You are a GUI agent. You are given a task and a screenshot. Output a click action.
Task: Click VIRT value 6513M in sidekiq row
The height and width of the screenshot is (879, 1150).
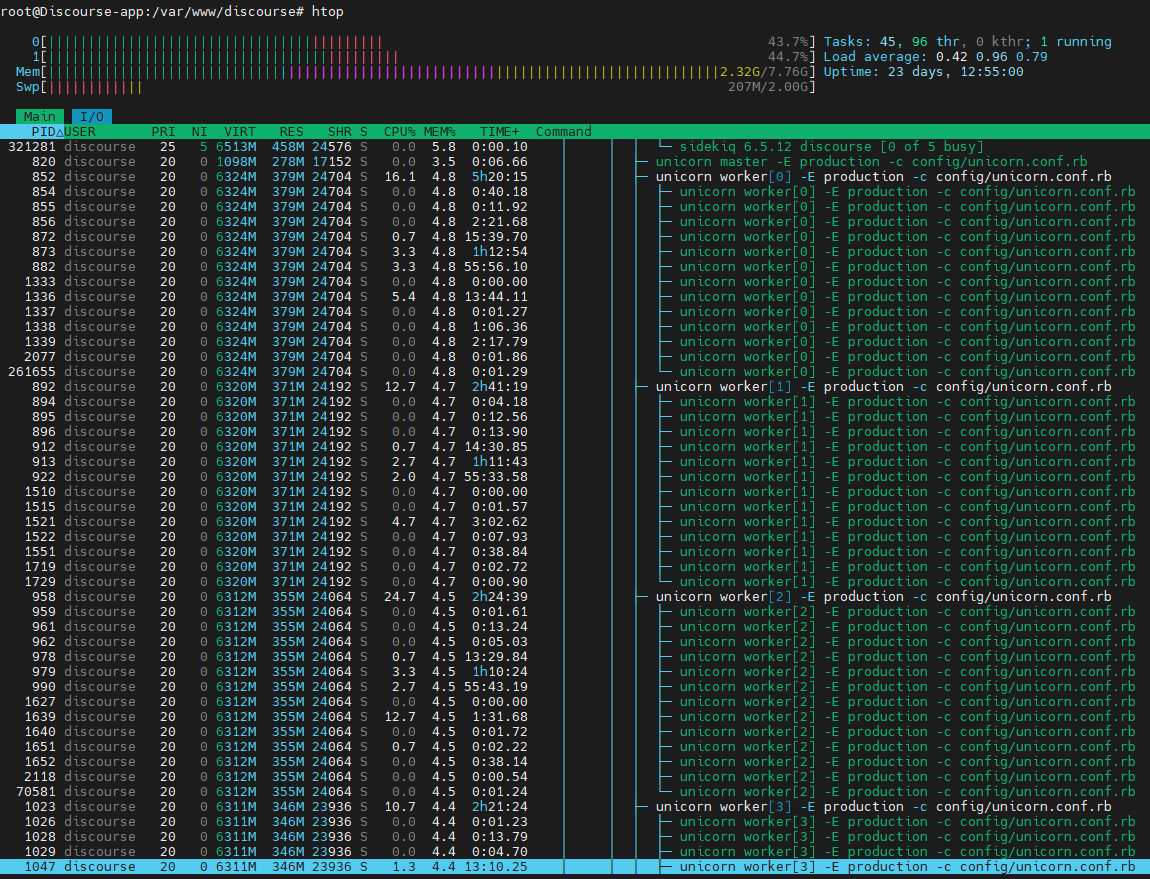click(236, 147)
